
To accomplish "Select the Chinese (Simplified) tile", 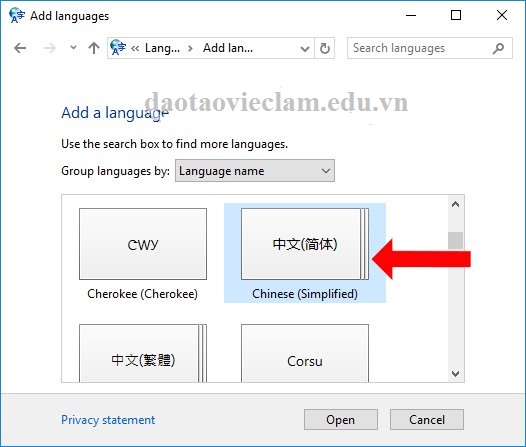I will pos(305,253).
